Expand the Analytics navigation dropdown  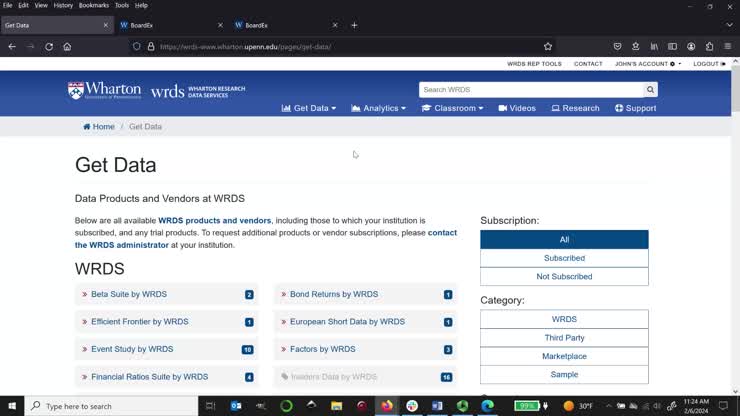point(378,108)
